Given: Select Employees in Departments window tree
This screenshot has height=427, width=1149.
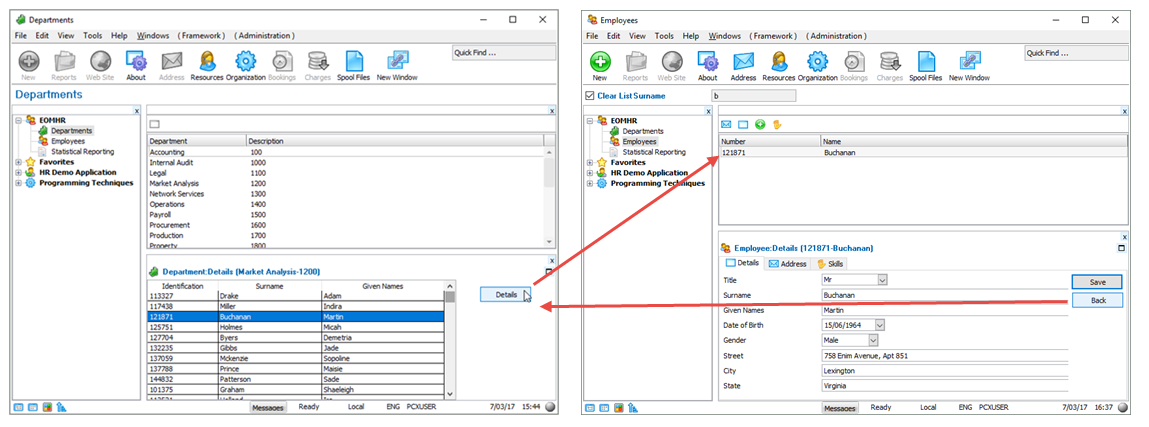Looking at the screenshot, I should [67, 141].
